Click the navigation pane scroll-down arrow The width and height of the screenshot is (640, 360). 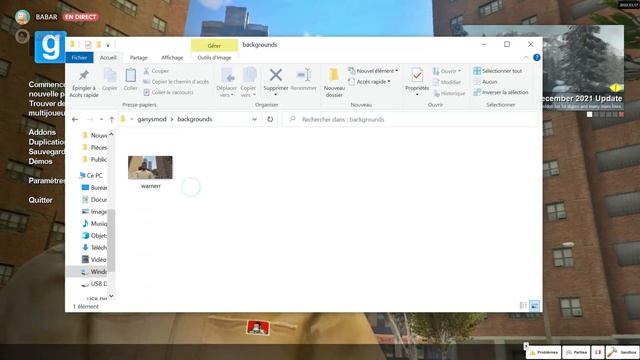coord(111,296)
